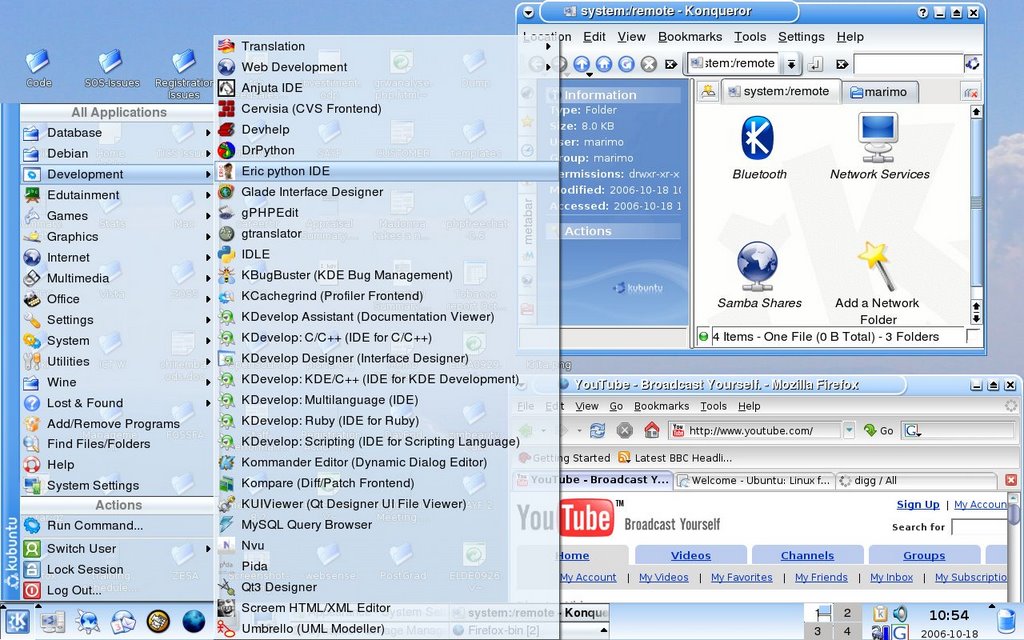Open KBugBuster KDE Bug Management
Screen dimensions: 1024x640
[x=388, y=275]
